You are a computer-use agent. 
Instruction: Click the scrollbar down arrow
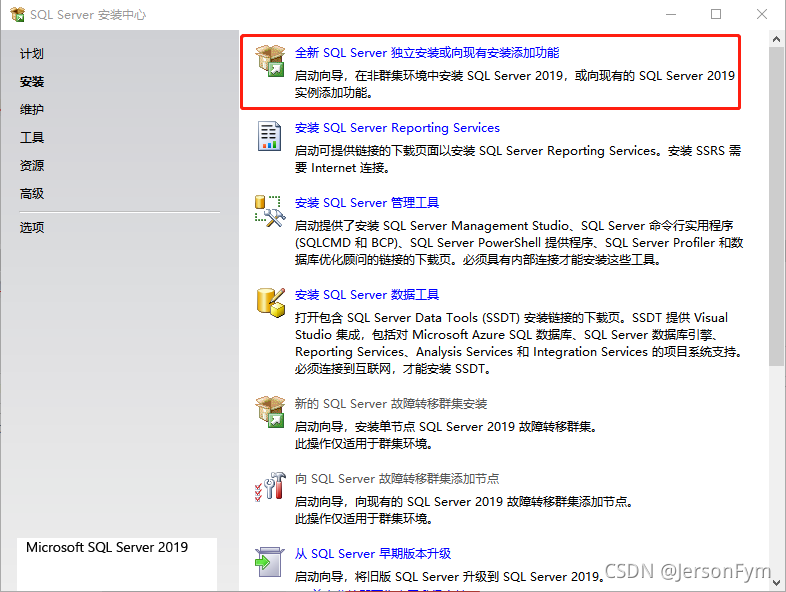(x=776, y=583)
